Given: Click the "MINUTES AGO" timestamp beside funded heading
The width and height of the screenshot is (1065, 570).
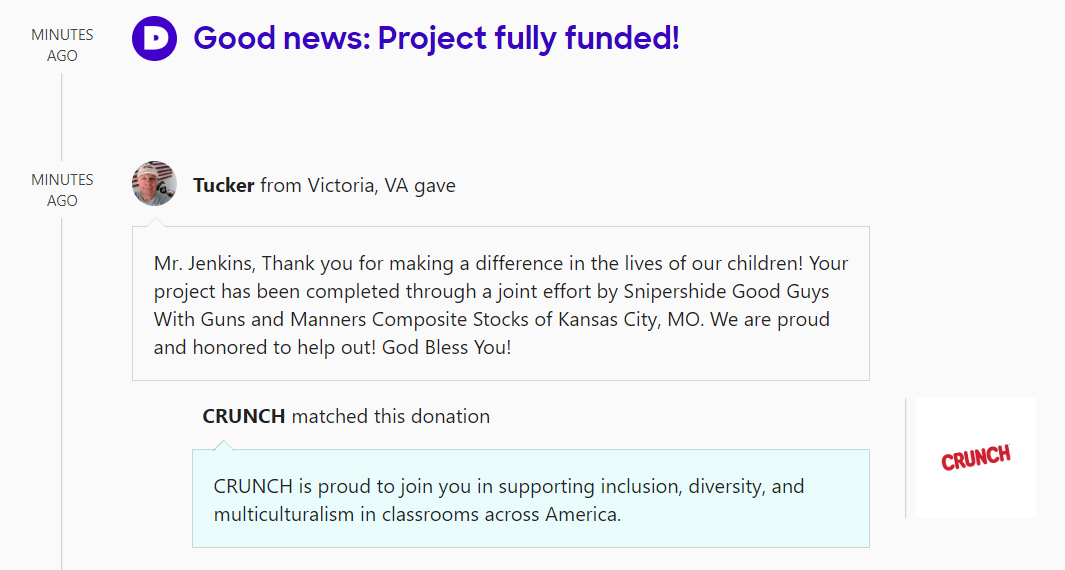Looking at the screenshot, I should pyautogui.click(x=62, y=45).
